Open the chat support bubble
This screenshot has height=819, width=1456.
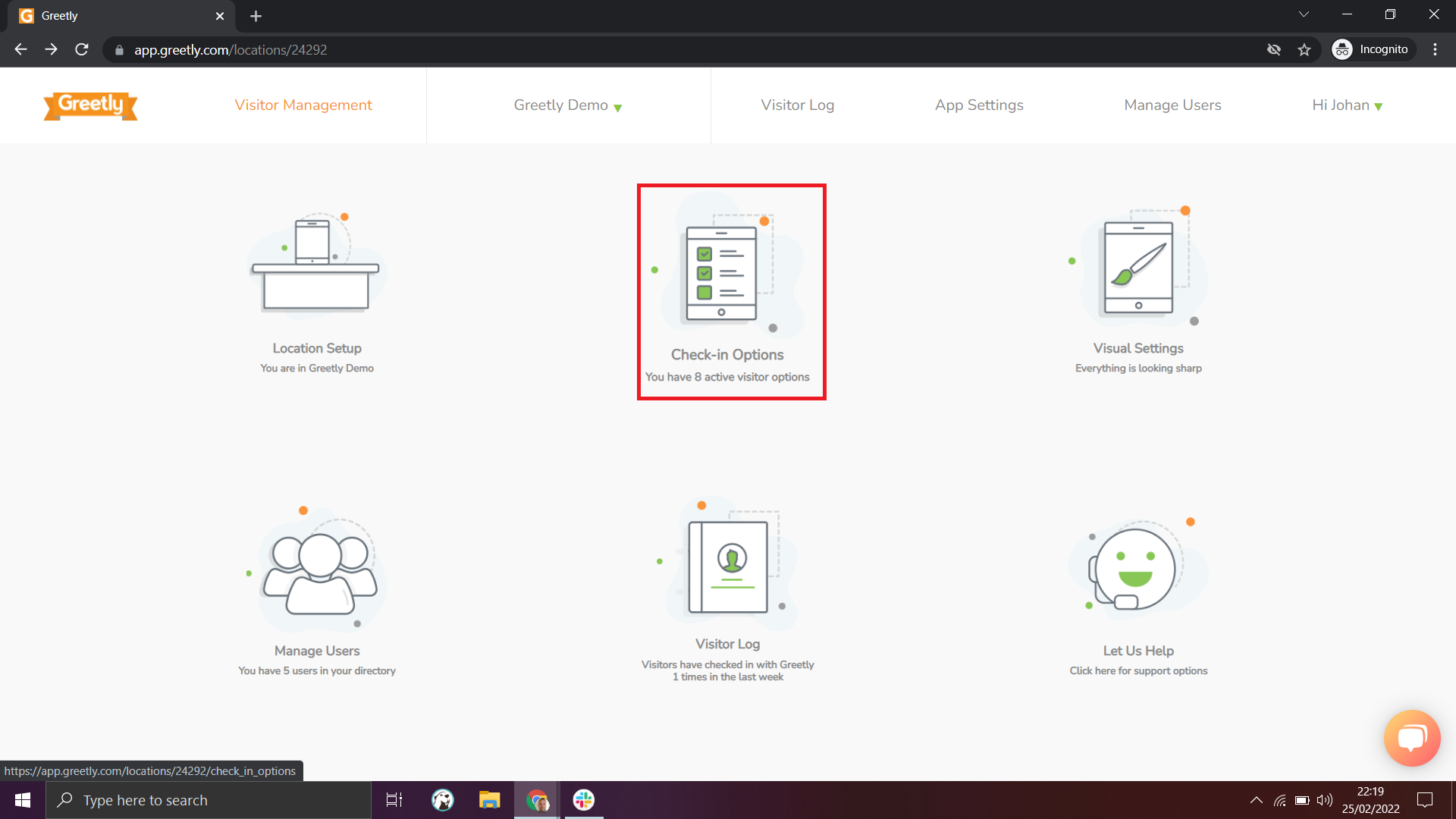(x=1411, y=738)
